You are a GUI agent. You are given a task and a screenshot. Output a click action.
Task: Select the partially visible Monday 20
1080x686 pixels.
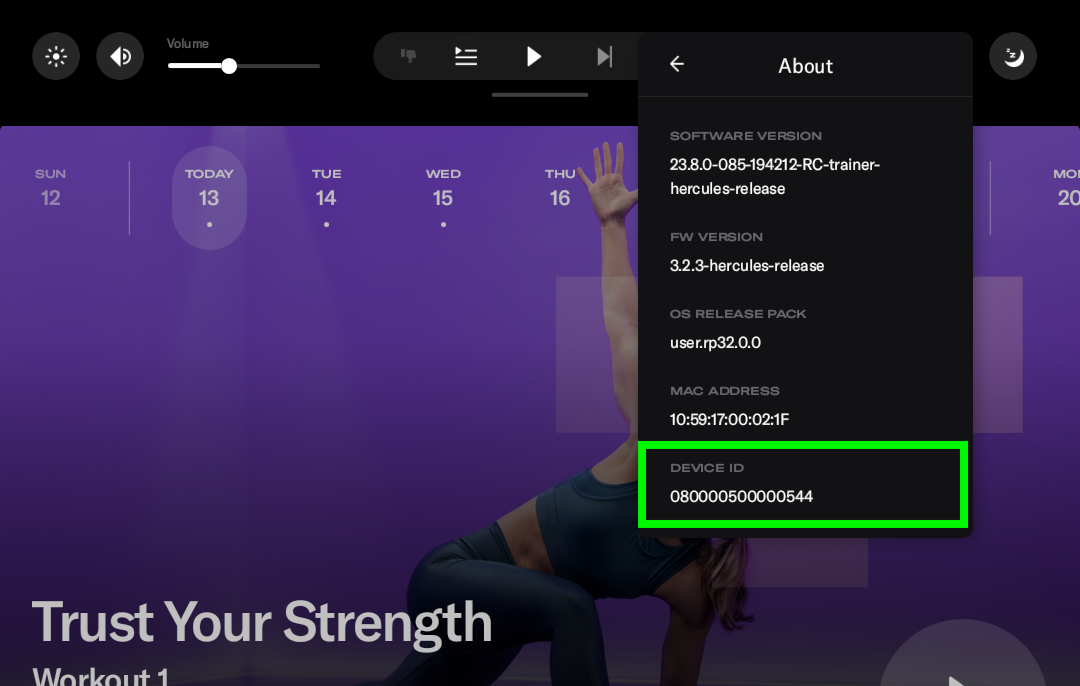pos(1066,188)
